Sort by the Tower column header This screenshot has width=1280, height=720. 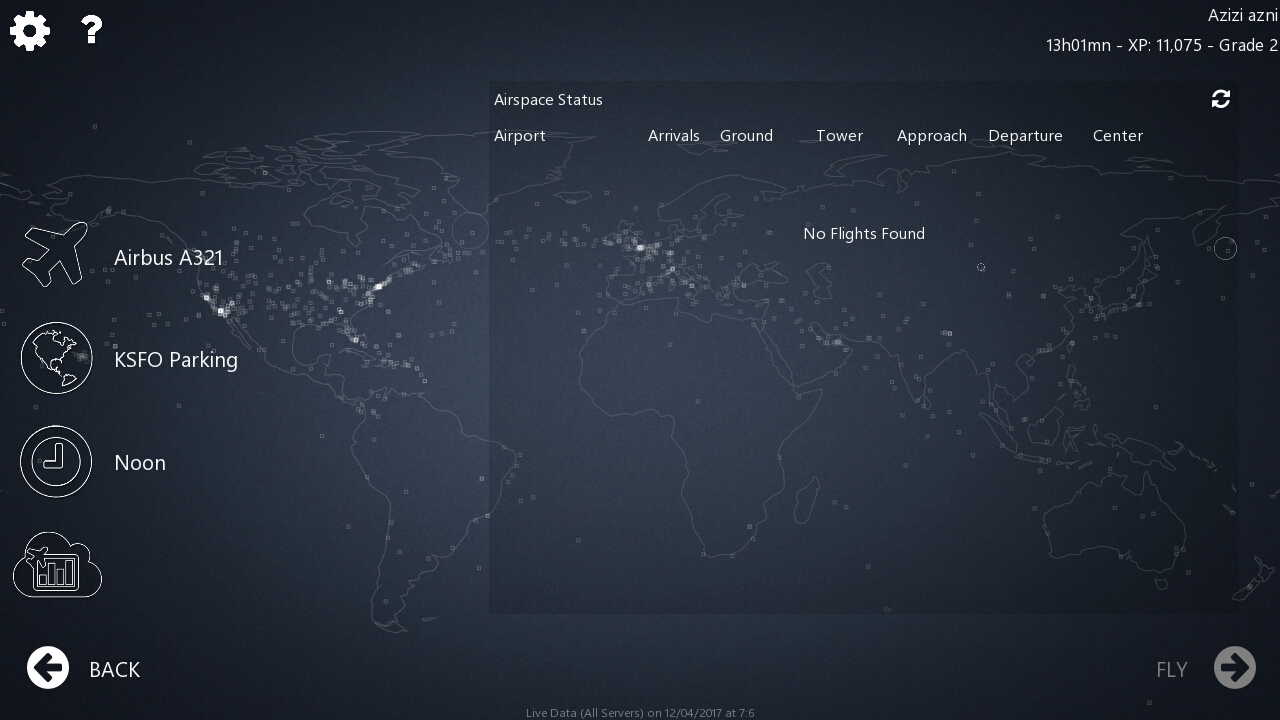point(840,136)
